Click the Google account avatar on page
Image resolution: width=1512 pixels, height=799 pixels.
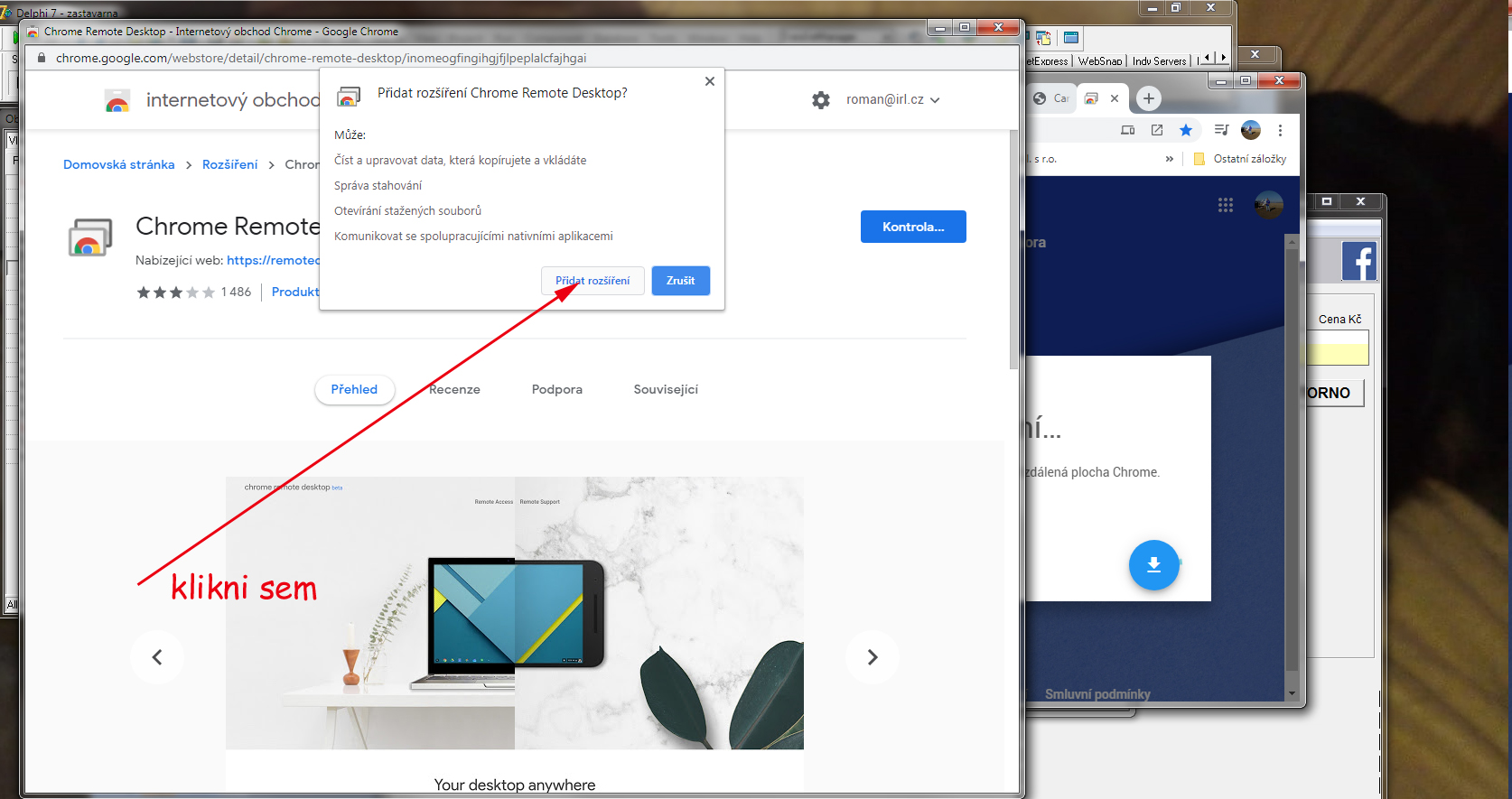coord(1269,205)
